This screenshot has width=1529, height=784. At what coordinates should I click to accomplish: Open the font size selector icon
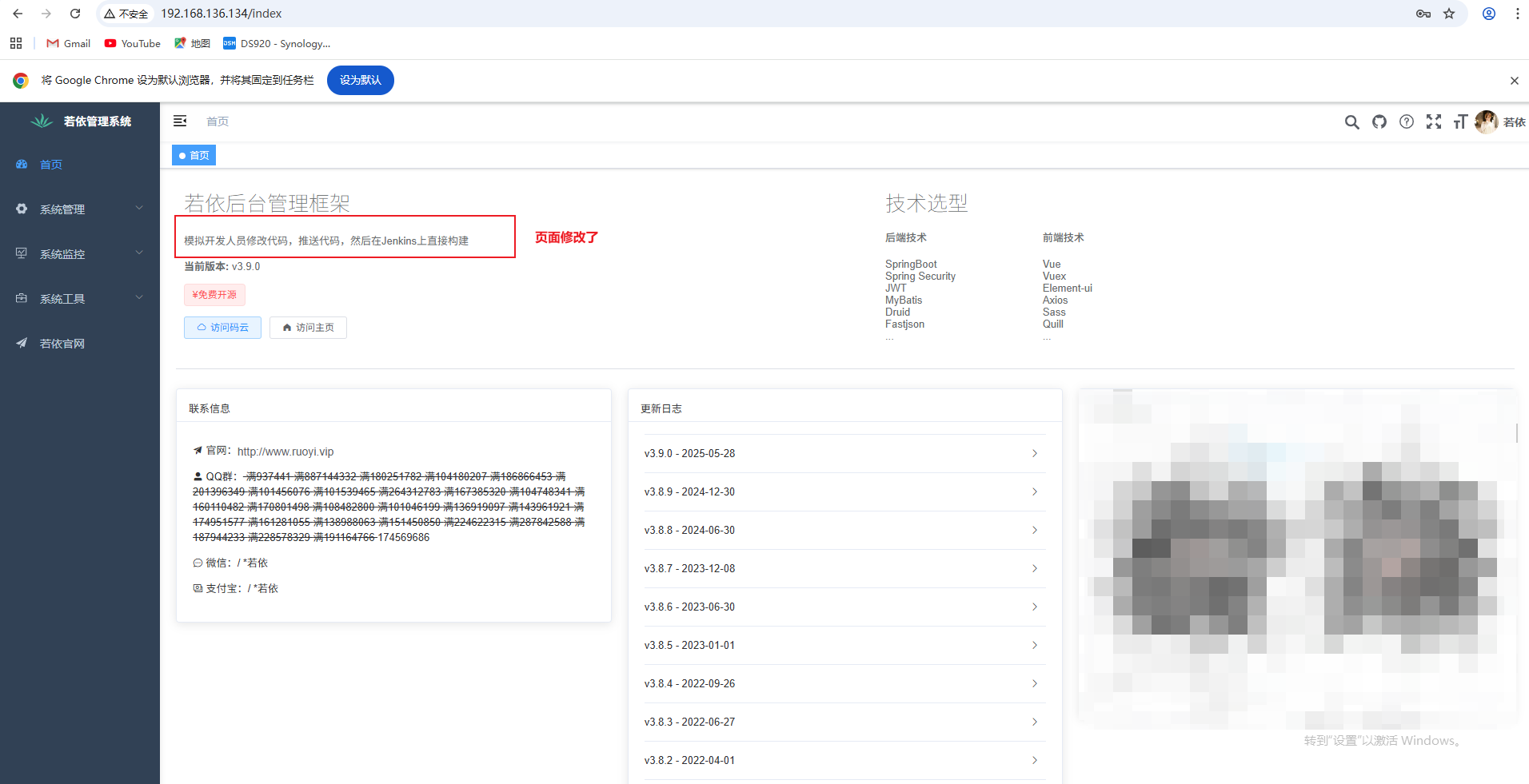click(x=1461, y=121)
